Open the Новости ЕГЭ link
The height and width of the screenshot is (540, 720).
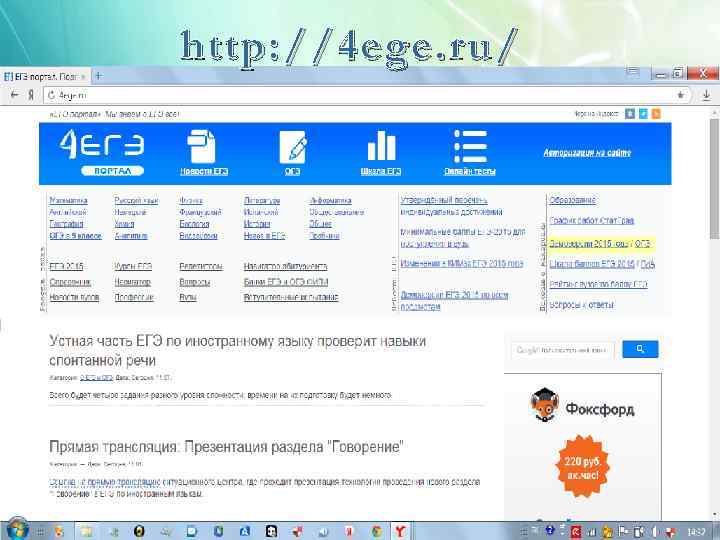pyautogui.click(x=204, y=171)
